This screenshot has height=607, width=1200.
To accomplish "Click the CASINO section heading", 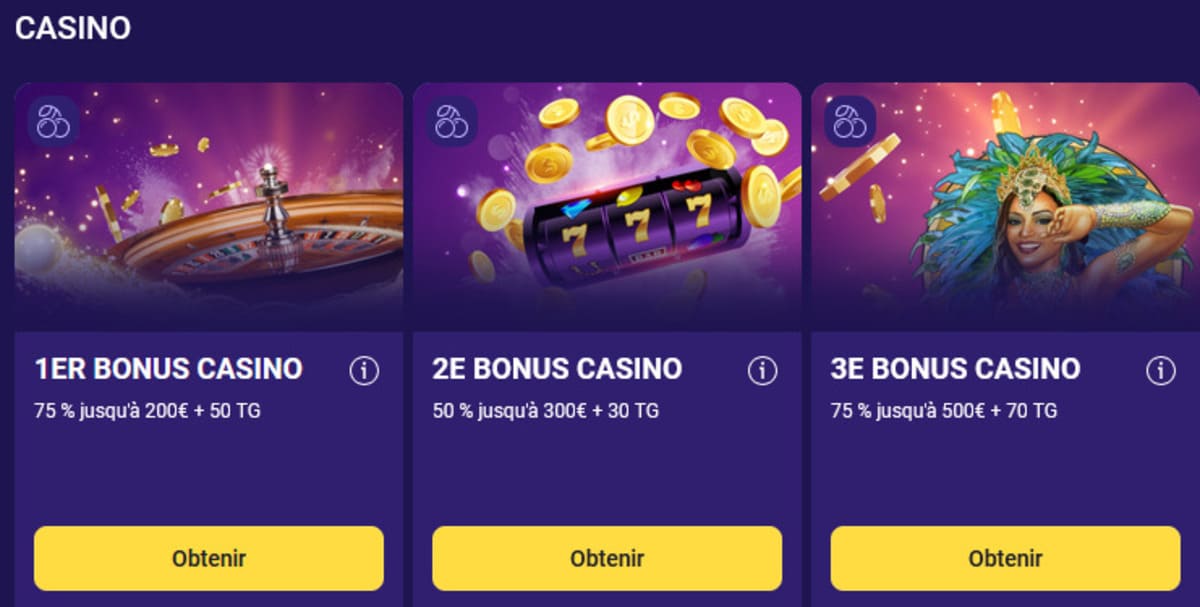I will point(72,27).
